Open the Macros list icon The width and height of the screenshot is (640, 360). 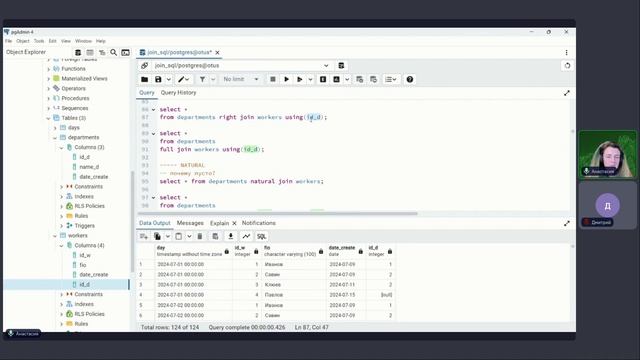(x=391, y=79)
